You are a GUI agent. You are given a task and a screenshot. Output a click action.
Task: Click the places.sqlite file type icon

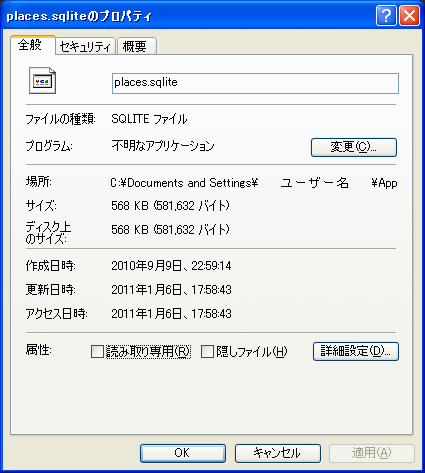[42, 81]
